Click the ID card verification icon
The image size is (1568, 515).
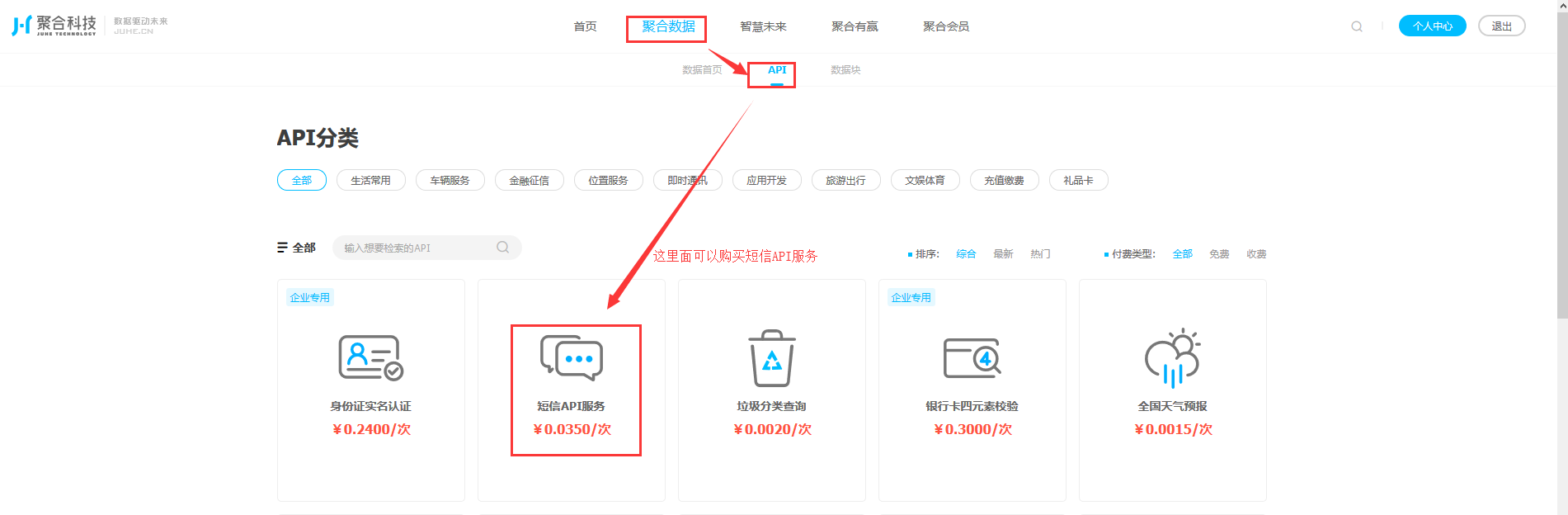click(371, 357)
